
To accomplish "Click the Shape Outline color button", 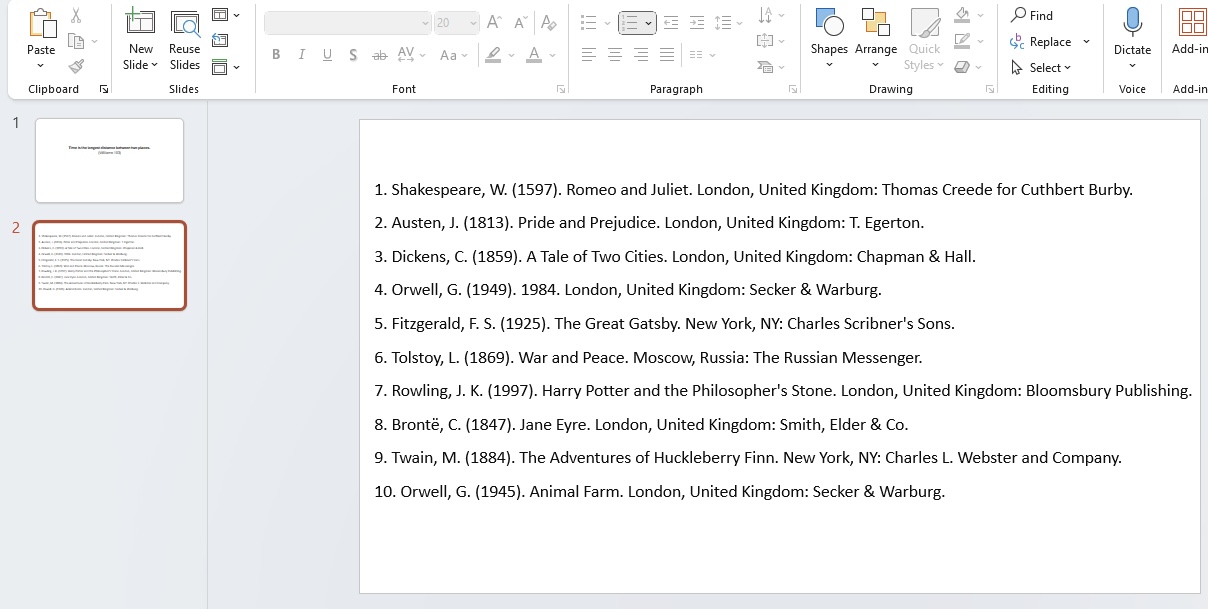I will click(x=962, y=41).
